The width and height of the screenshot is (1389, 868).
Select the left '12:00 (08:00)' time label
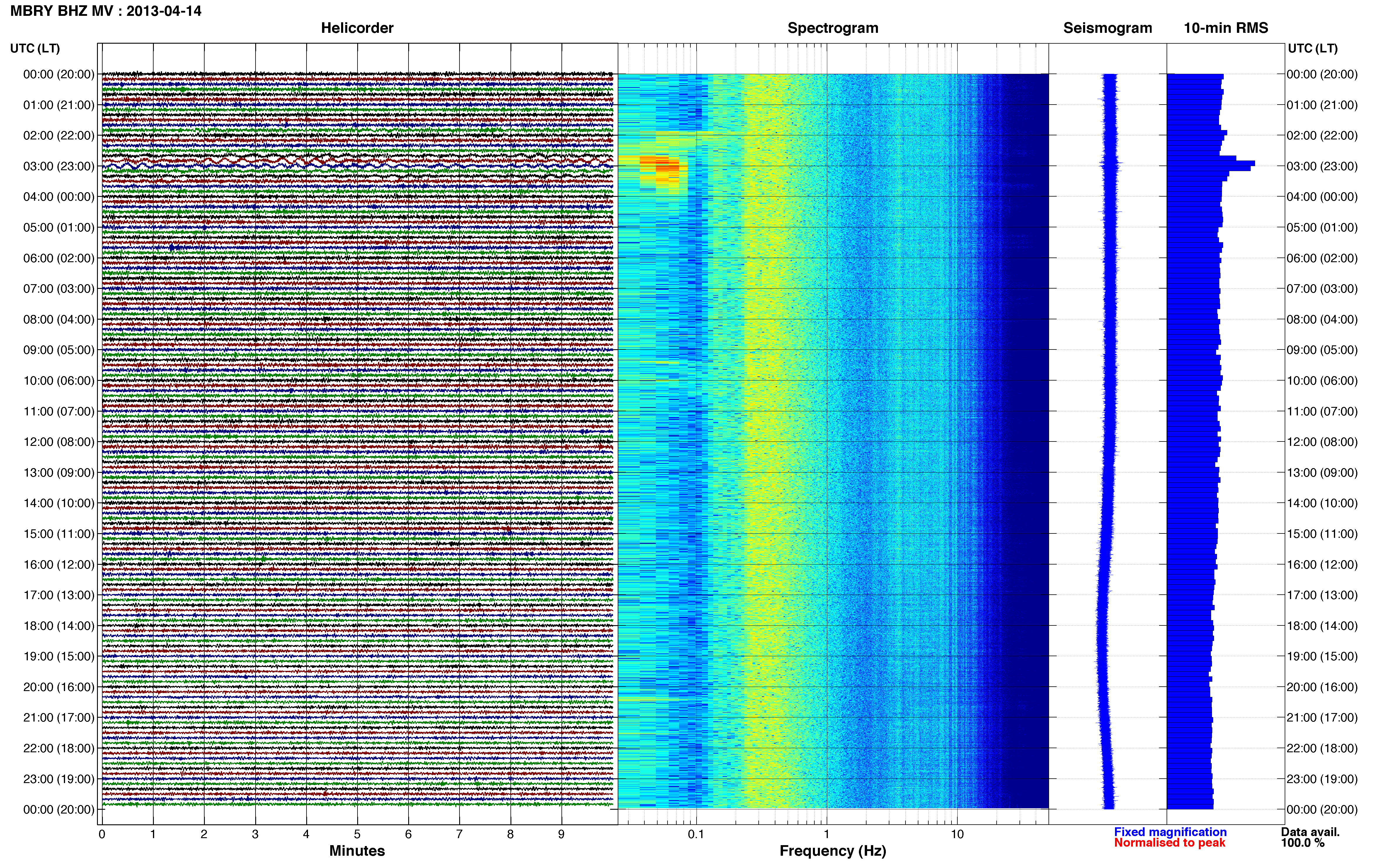coord(59,442)
